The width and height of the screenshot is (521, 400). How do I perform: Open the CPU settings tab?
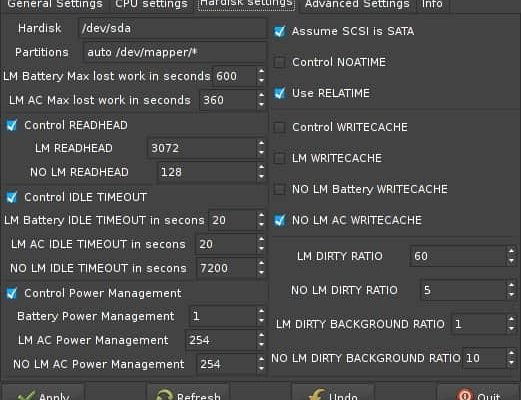click(151, 5)
